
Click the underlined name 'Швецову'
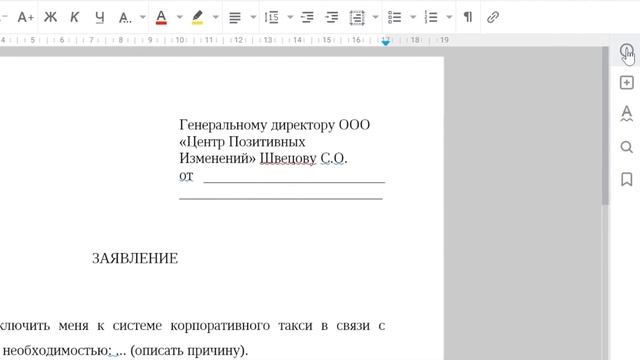click(288, 158)
